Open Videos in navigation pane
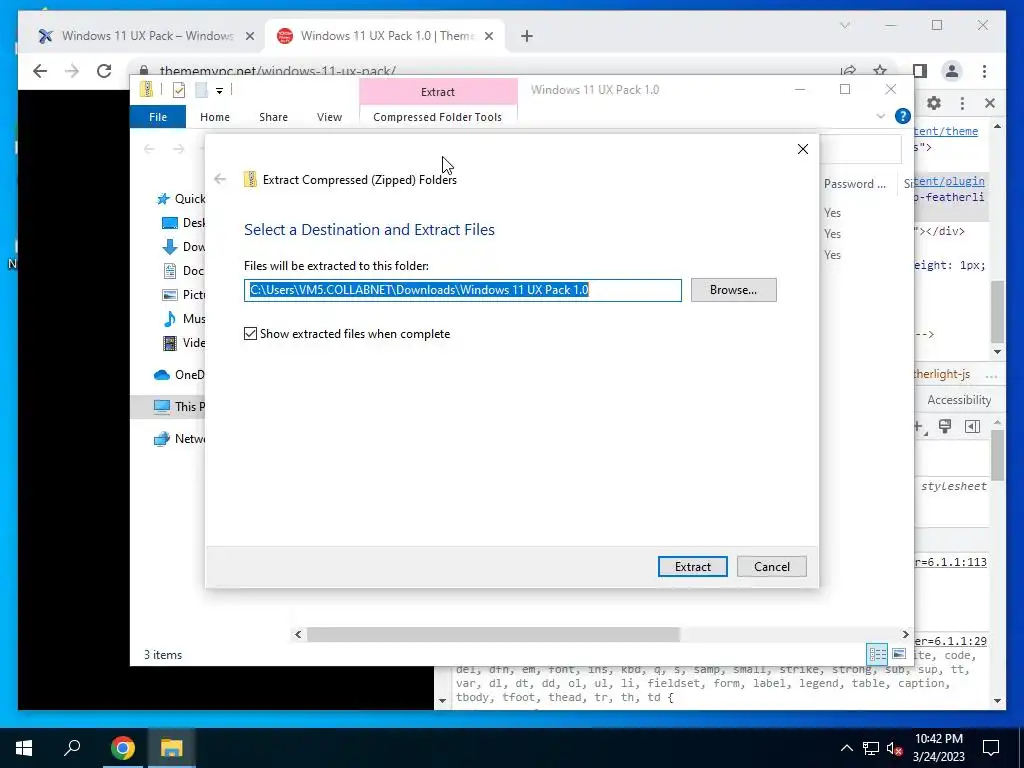The width and height of the screenshot is (1024, 768). tap(183, 343)
